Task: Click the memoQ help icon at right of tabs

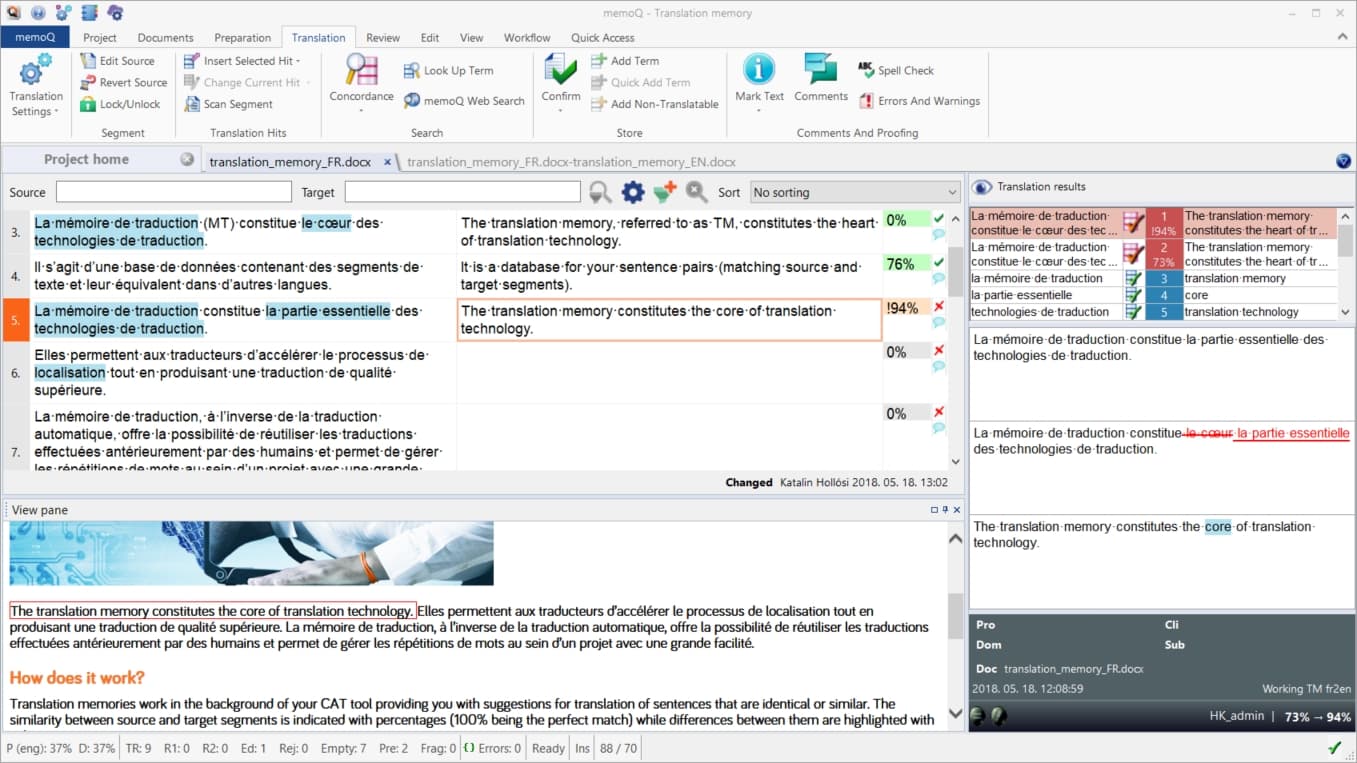Action: pos(1343,161)
